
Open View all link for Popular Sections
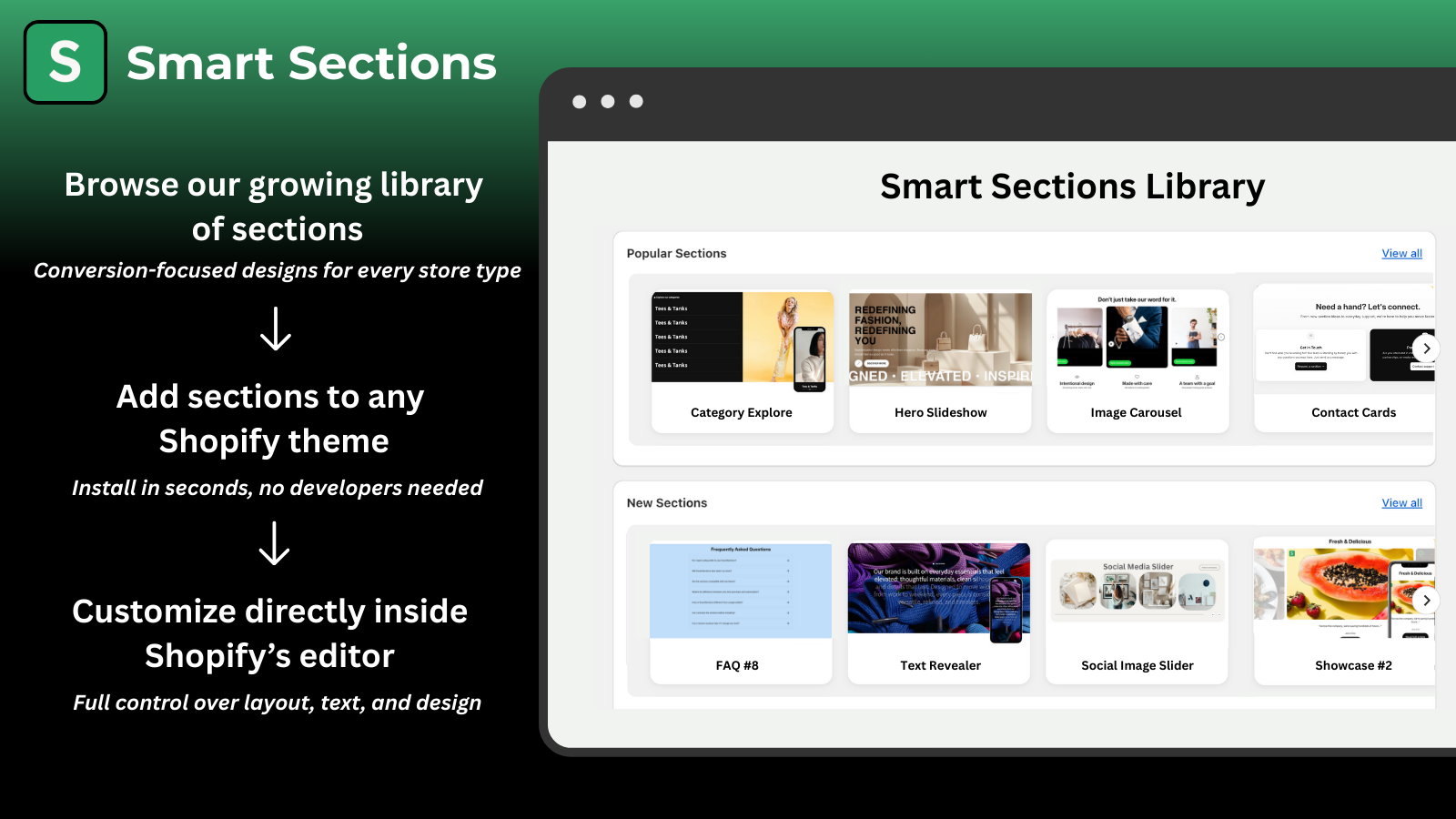[x=1401, y=253]
